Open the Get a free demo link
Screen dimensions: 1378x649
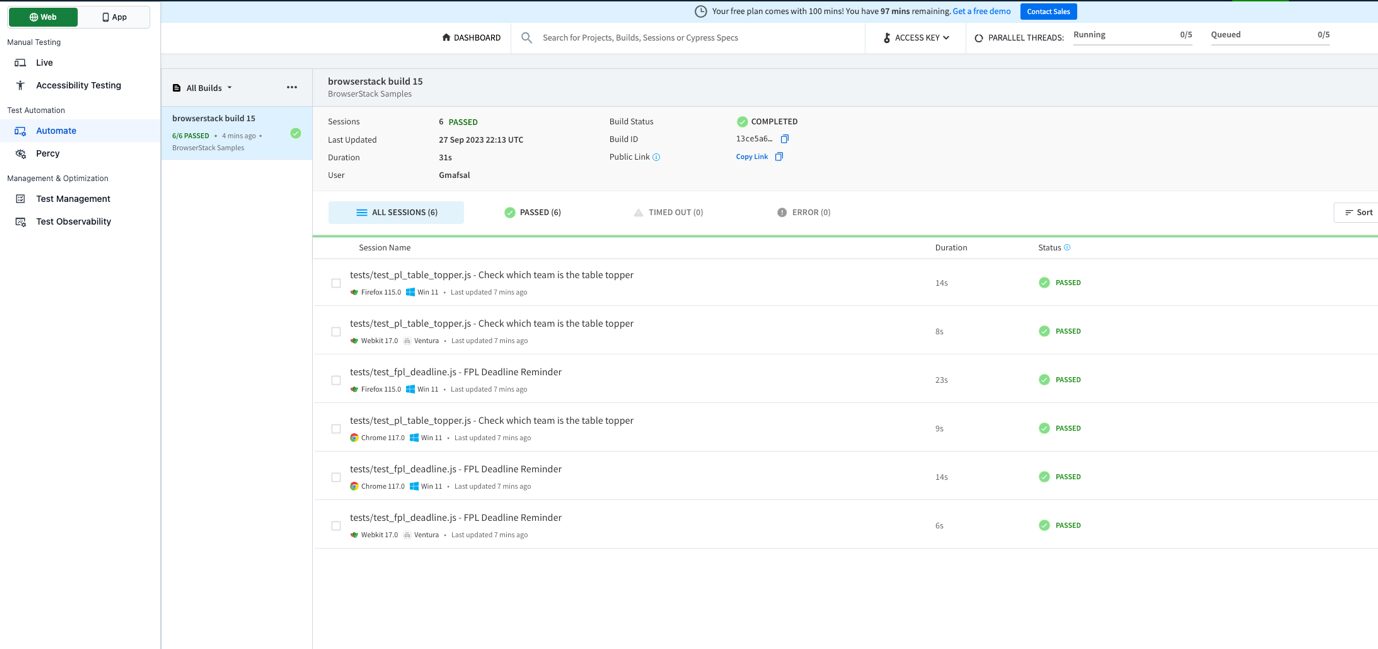click(979, 11)
